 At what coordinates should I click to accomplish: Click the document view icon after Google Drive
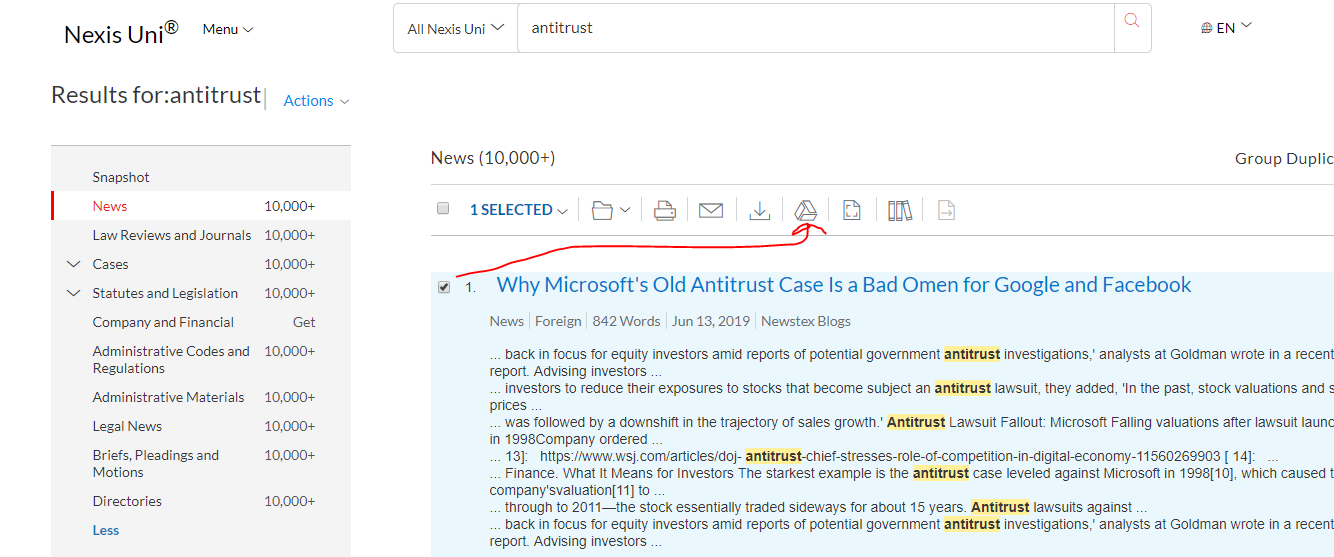point(852,210)
